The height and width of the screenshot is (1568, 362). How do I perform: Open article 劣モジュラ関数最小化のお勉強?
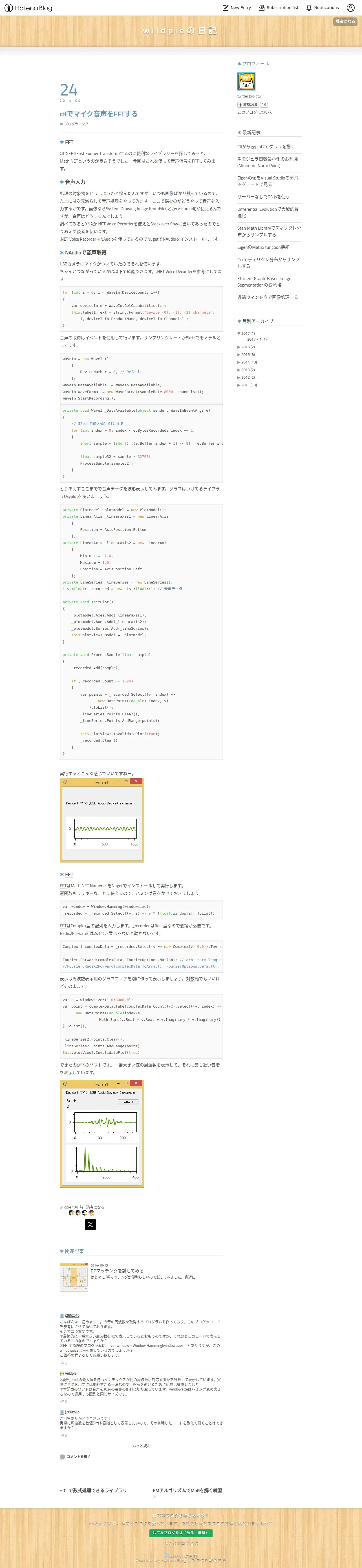coord(268,162)
